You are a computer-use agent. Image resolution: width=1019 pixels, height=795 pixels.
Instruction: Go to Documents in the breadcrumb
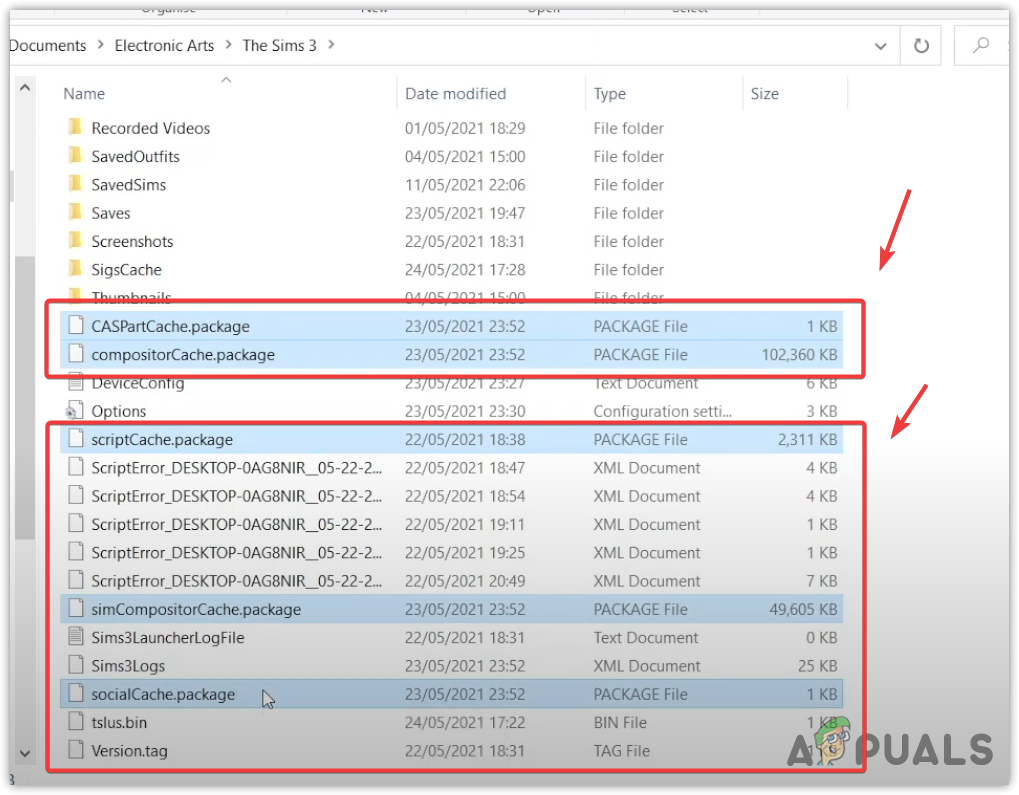click(x=47, y=46)
